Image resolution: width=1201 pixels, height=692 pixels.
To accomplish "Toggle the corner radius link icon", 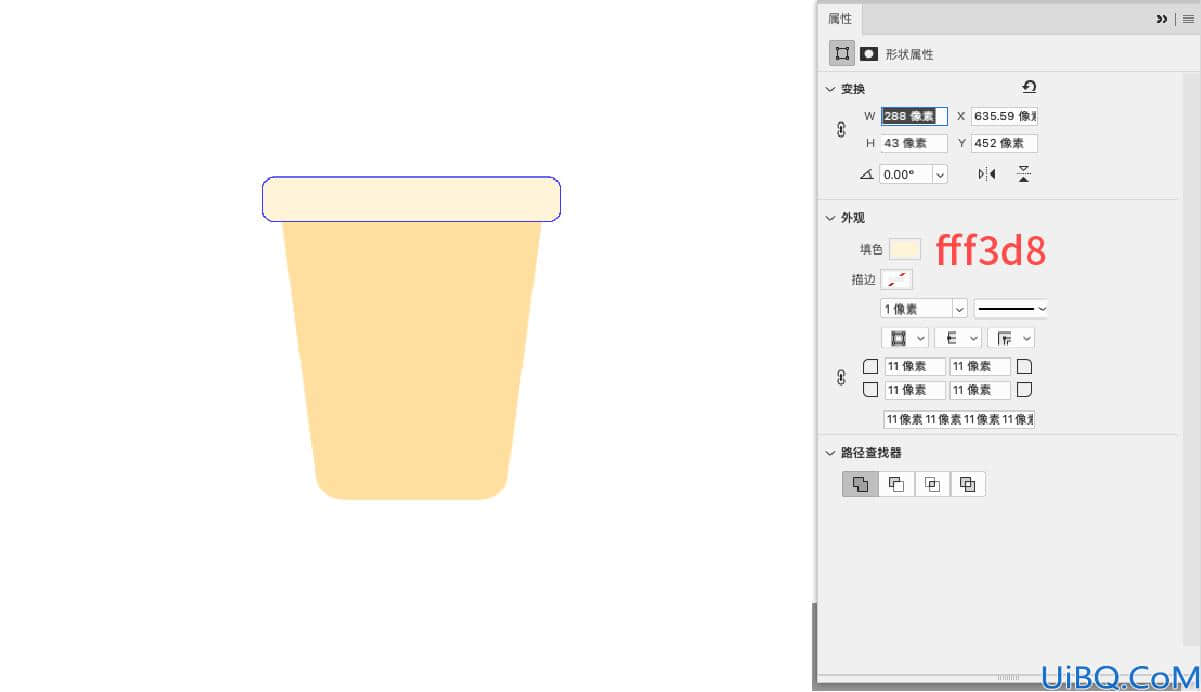I will tap(841, 378).
